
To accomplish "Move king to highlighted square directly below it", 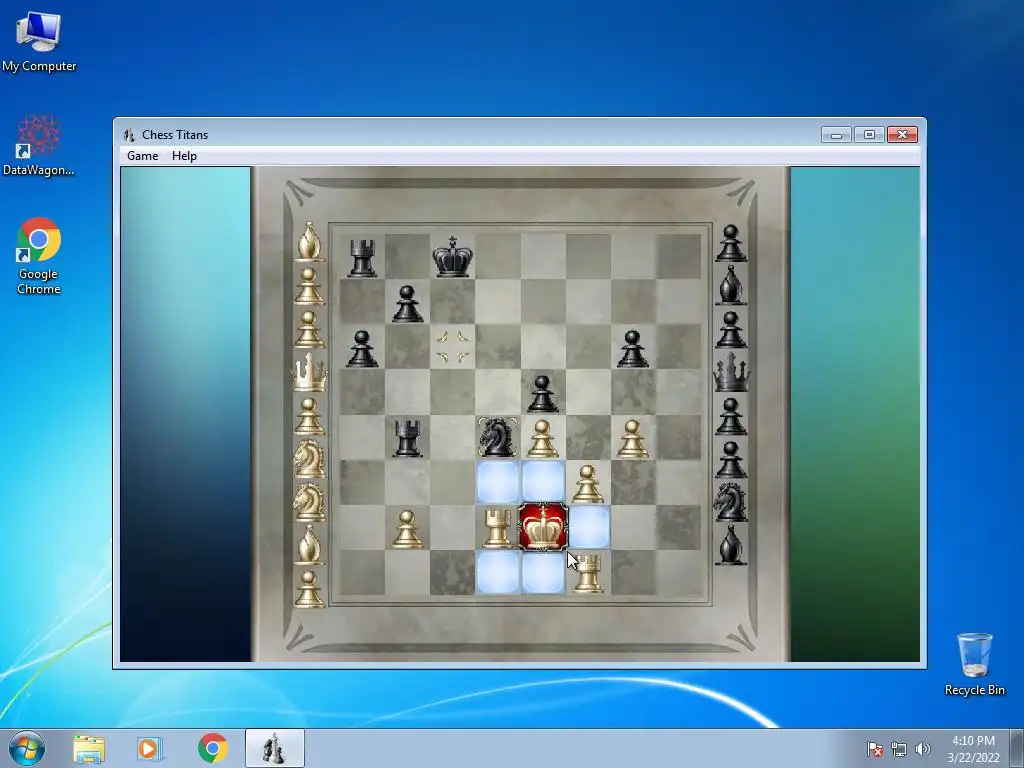I will [543, 572].
